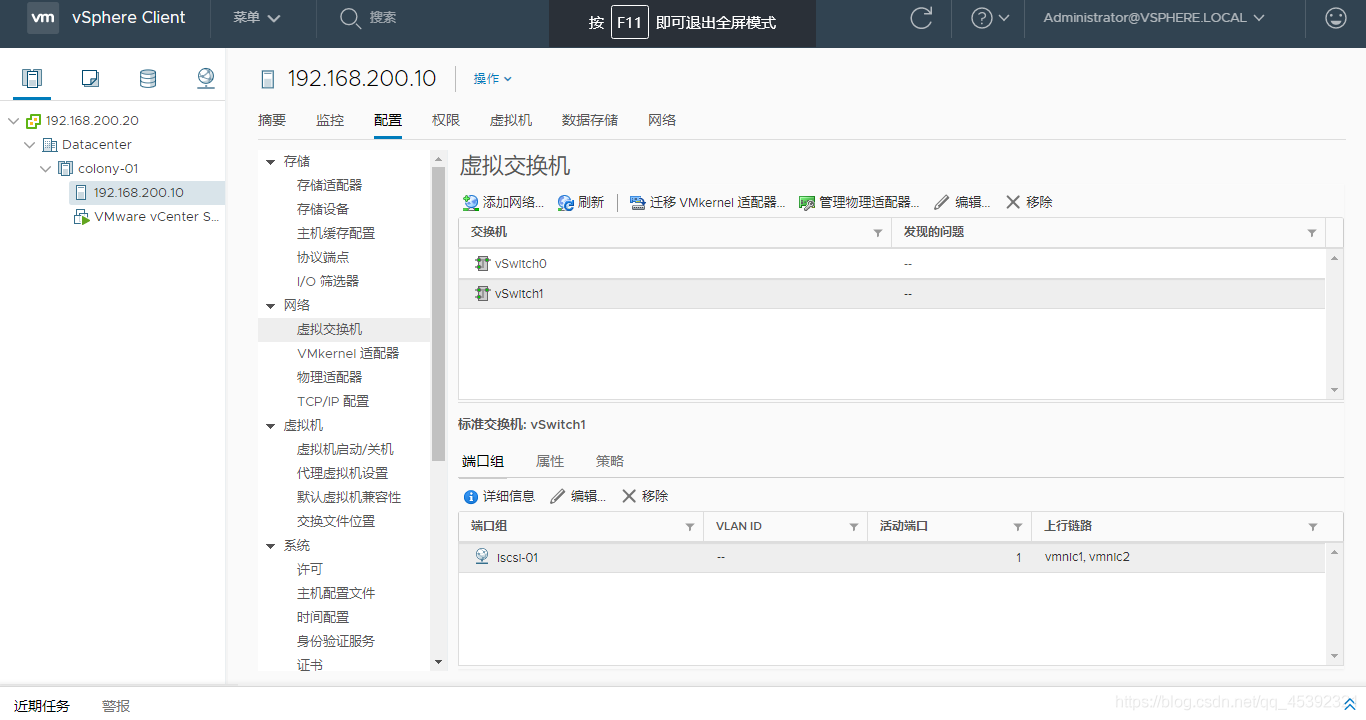Click 迁移 VMkernel 适配器 button
The image size is (1366, 720).
coord(707,202)
